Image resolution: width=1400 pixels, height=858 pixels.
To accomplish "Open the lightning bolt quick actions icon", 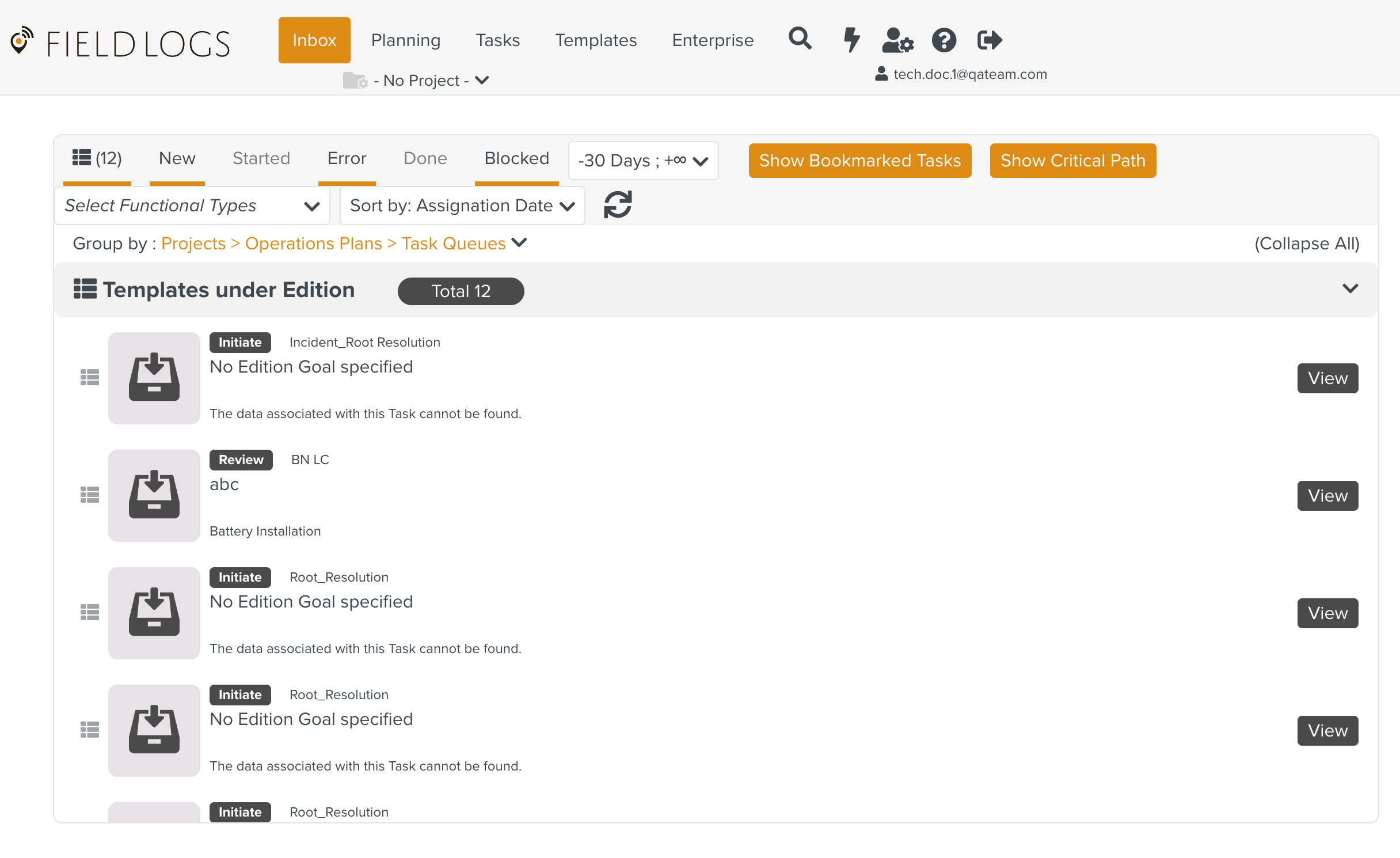I will (x=851, y=40).
